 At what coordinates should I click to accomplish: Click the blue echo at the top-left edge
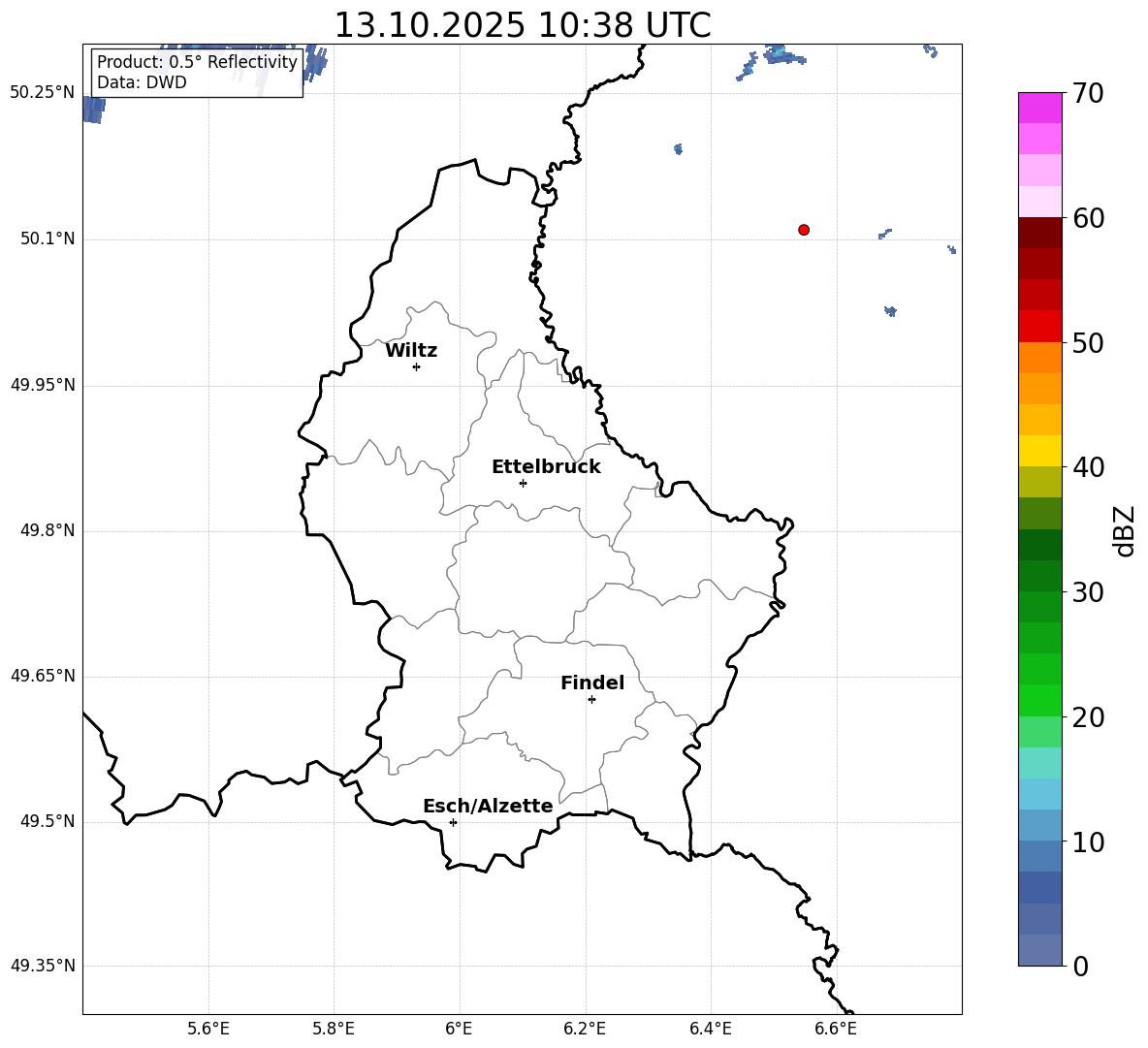(94, 110)
